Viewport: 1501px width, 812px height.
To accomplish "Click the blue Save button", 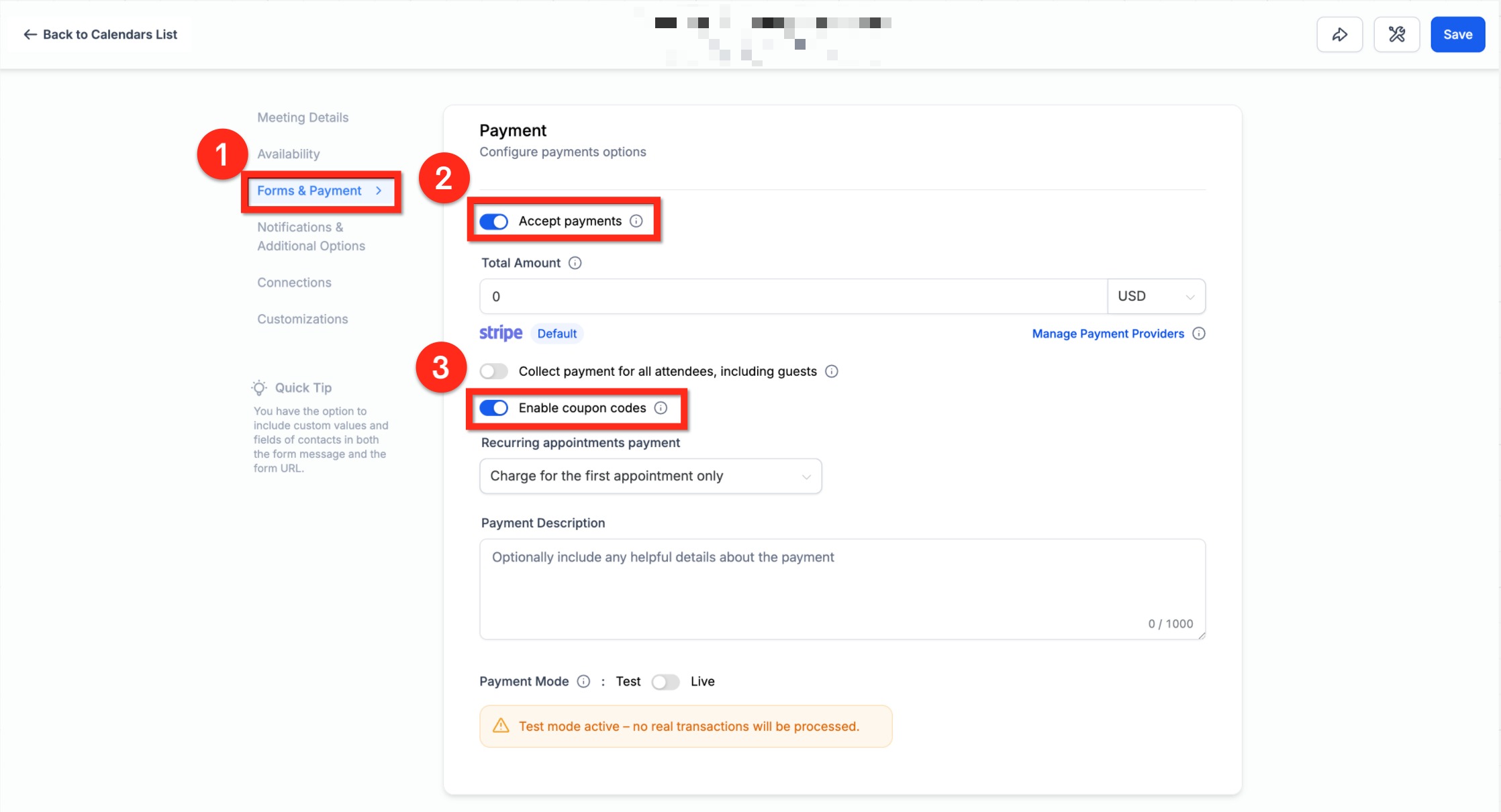I will pyautogui.click(x=1457, y=35).
